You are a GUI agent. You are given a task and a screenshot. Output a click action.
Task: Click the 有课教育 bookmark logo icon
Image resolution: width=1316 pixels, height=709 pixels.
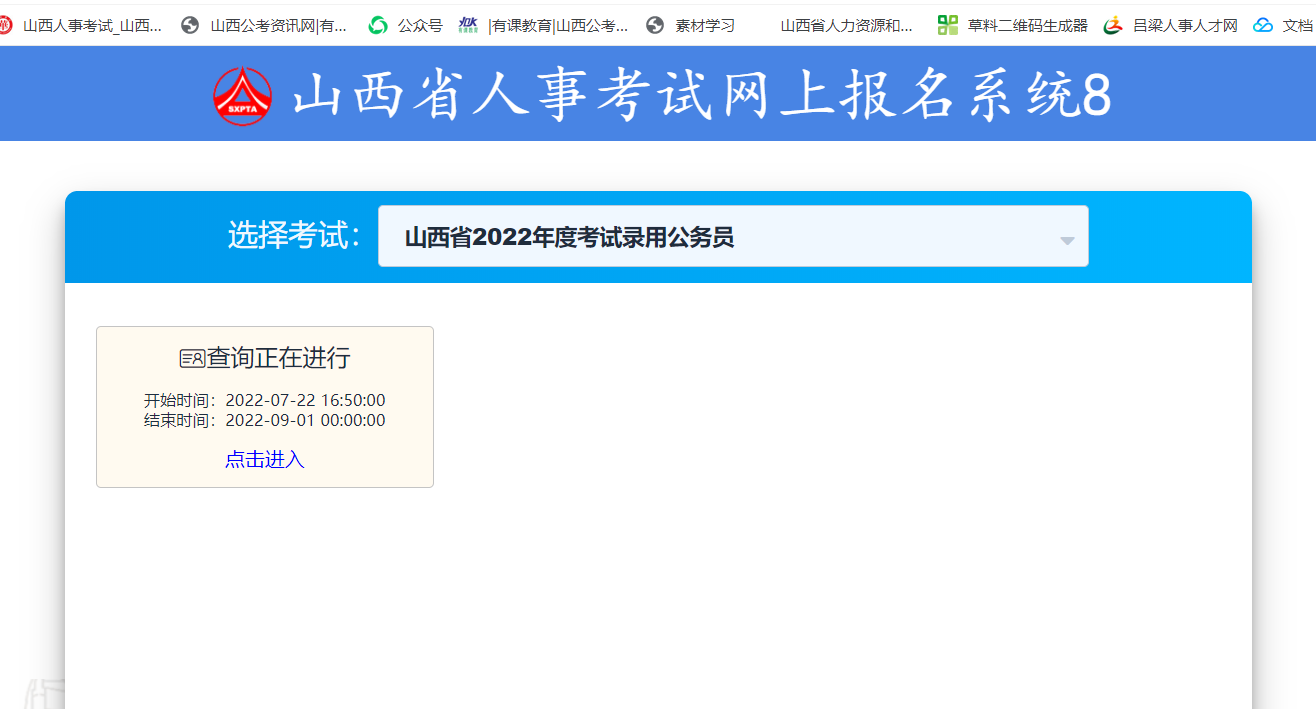pyautogui.click(x=468, y=26)
